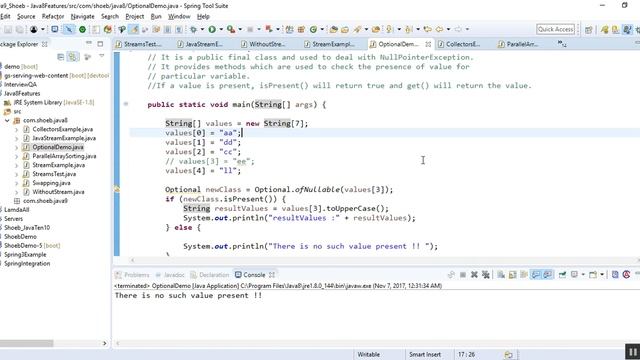Open Package Explorer View Menu triangle
Screen dimensions: 640x360
[102, 57]
